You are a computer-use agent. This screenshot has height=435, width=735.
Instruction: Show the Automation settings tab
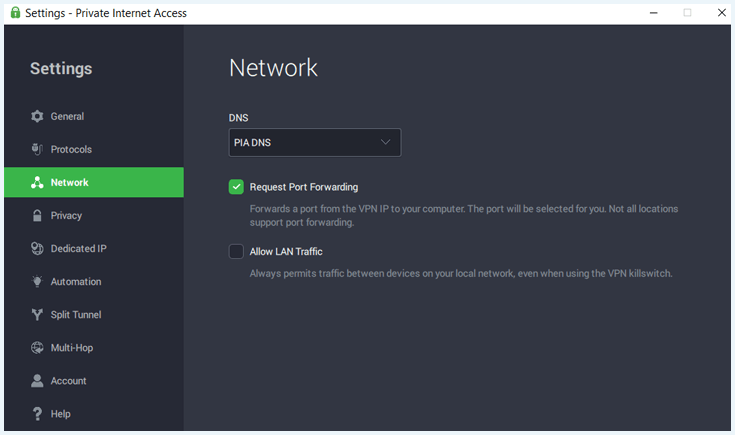pyautogui.click(x=94, y=281)
